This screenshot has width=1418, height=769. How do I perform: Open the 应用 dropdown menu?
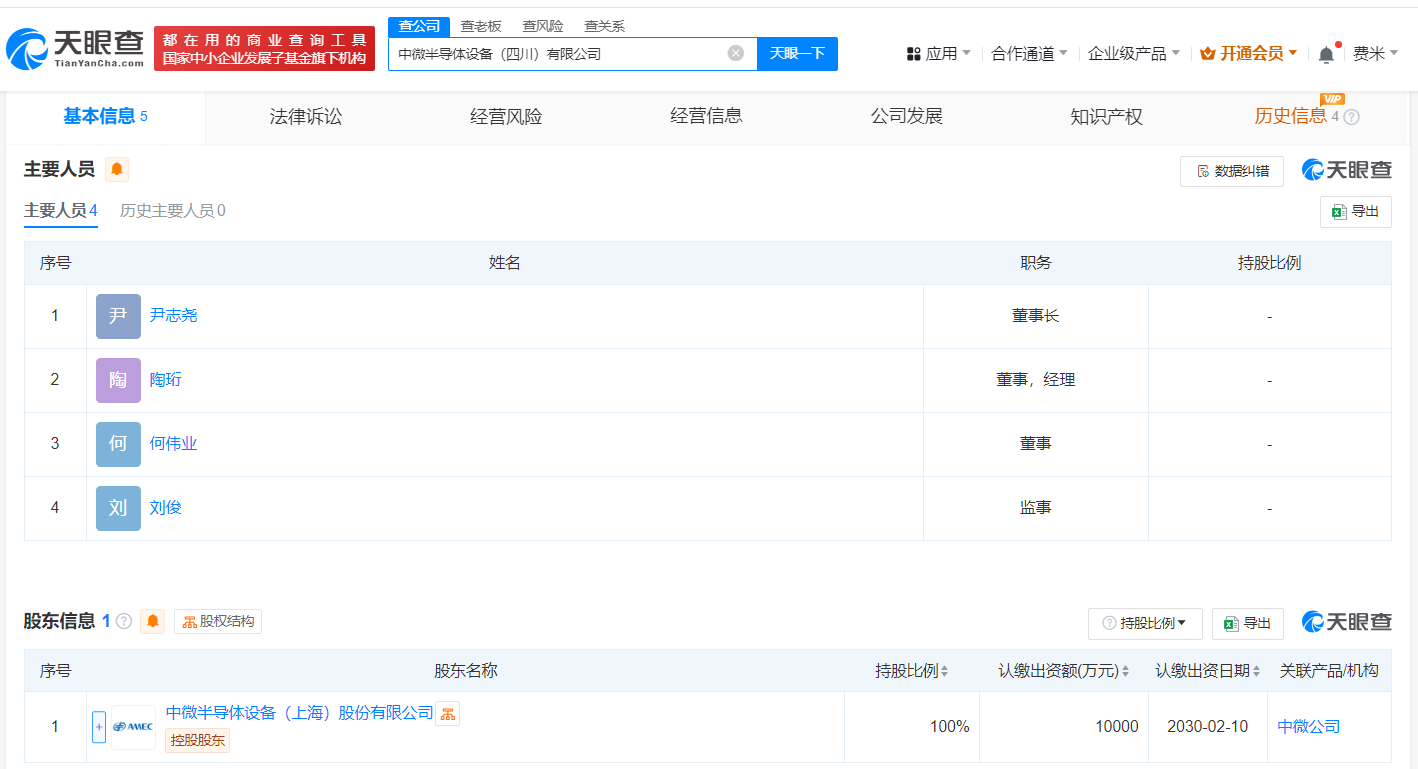[938, 54]
